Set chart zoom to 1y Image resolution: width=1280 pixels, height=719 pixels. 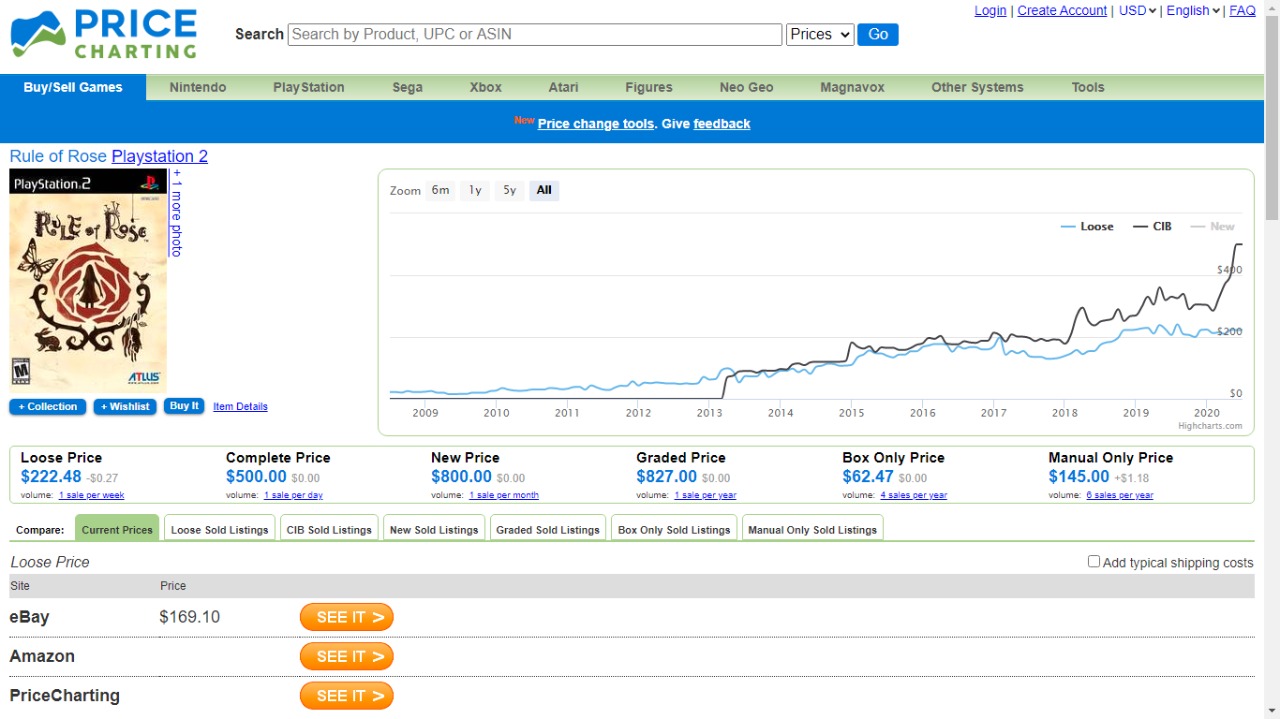pos(475,190)
